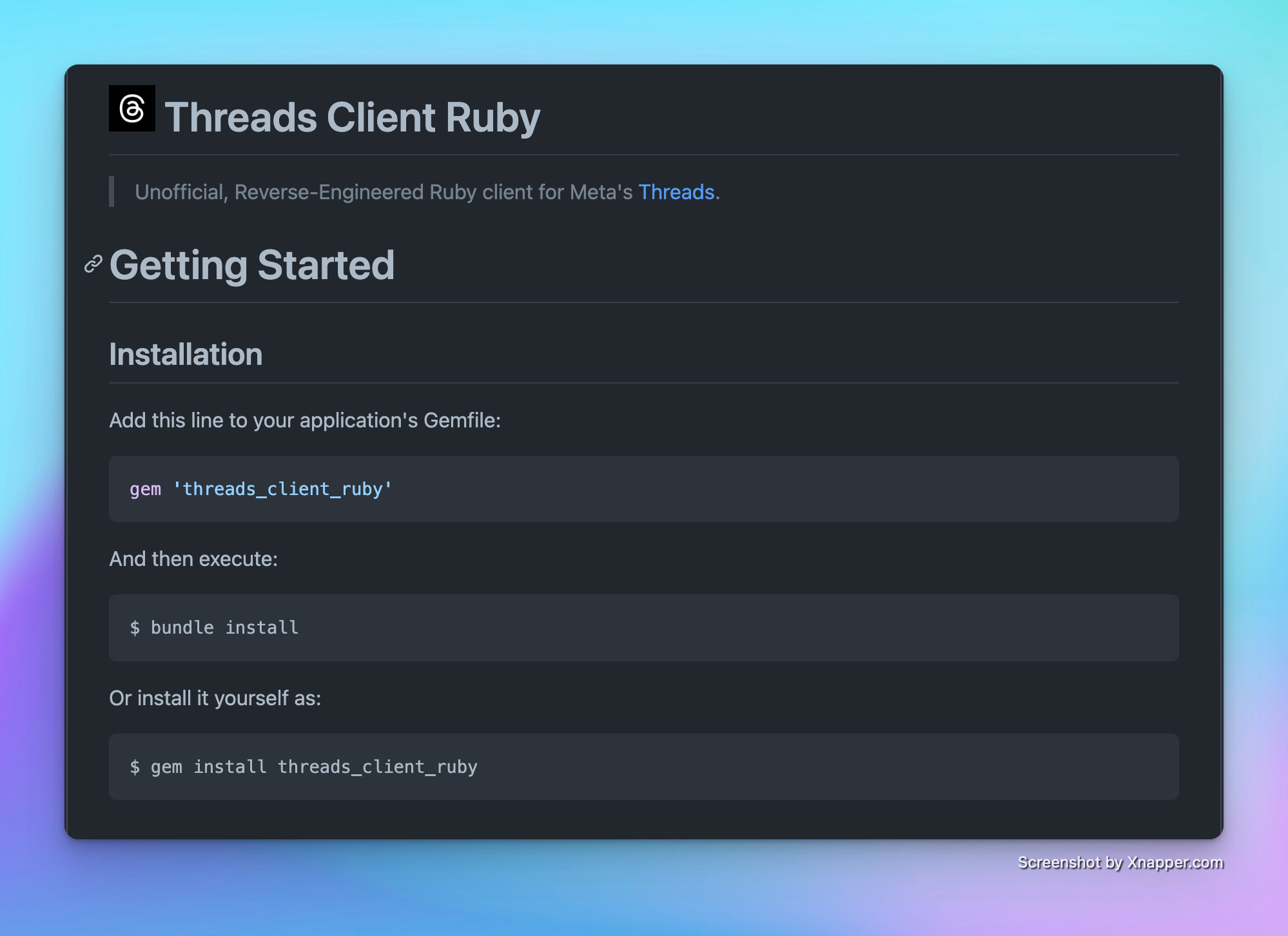Viewport: 1288px width, 936px height.
Task: Click the word install in bundle install
Action: pyautogui.click(x=262, y=628)
